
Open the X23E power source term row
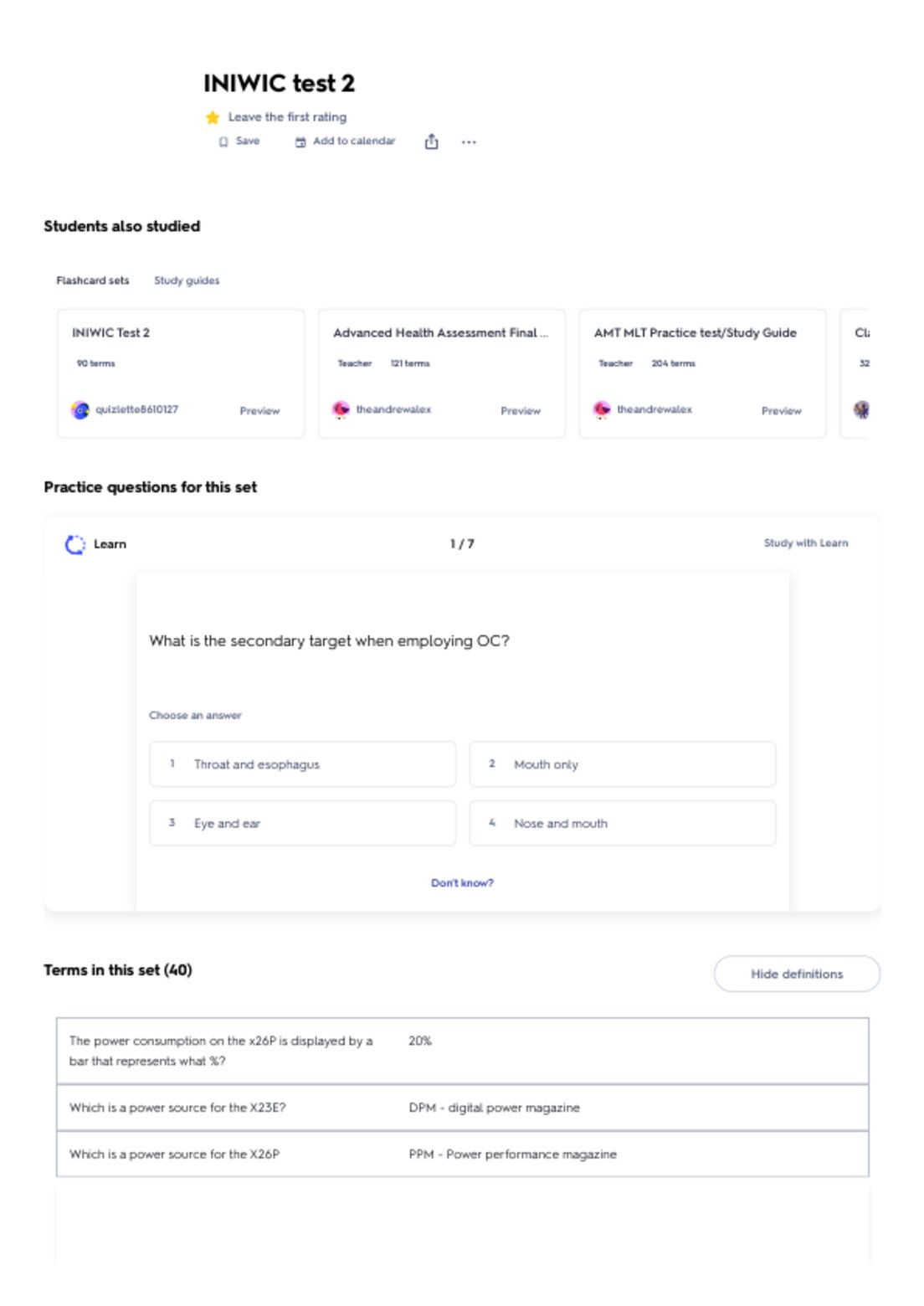click(x=462, y=1108)
